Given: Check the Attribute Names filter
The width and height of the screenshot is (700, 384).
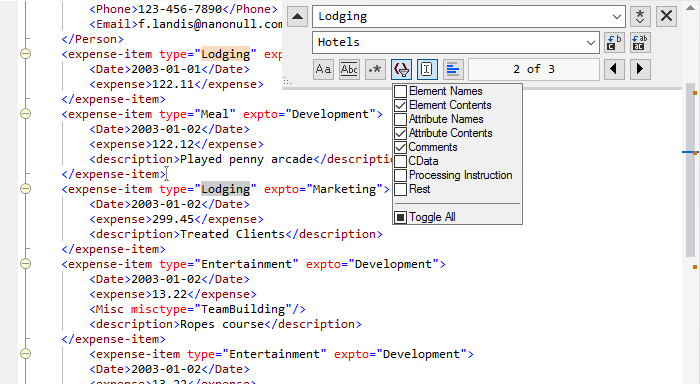Looking at the screenshot, I should pos(400,119).
